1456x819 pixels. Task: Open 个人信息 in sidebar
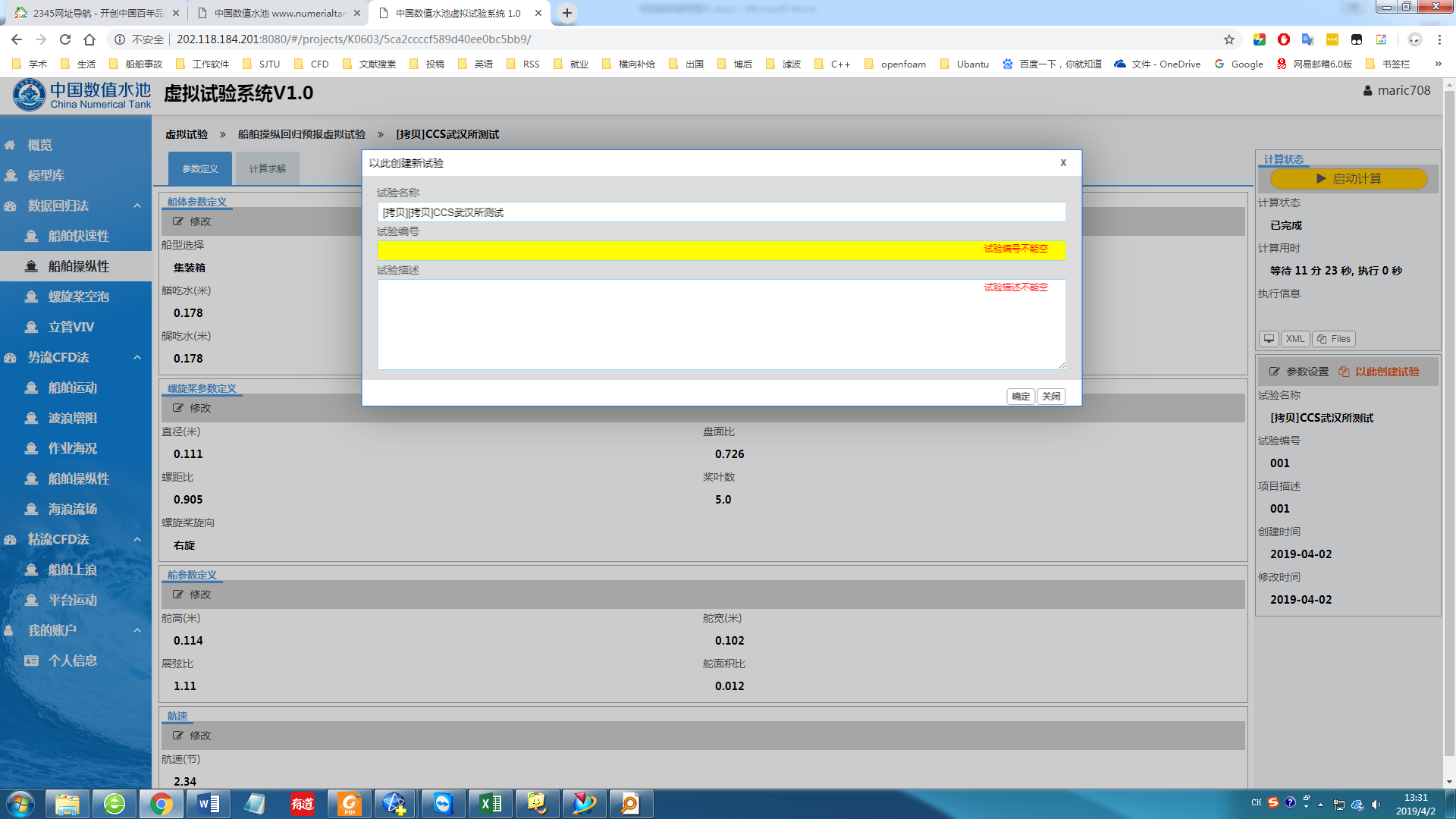click(72, 661)
